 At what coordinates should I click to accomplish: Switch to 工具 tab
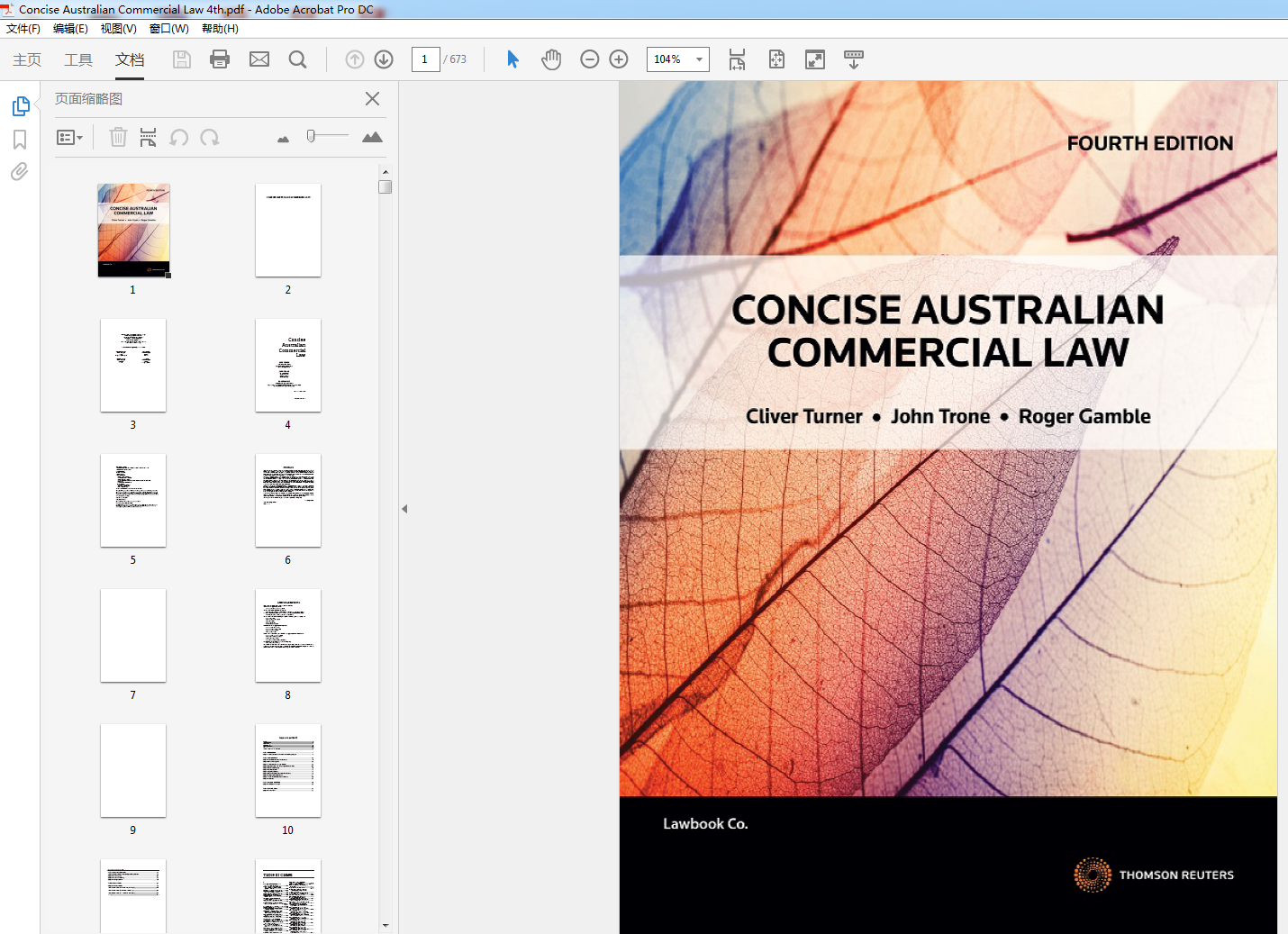point(78,59)
